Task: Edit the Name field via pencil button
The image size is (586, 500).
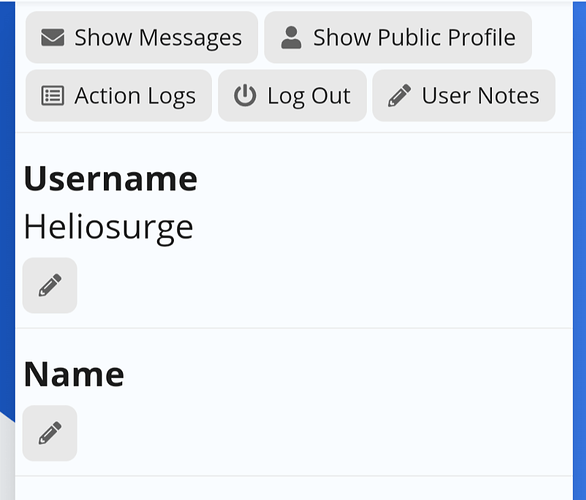Action: [50, 433]
